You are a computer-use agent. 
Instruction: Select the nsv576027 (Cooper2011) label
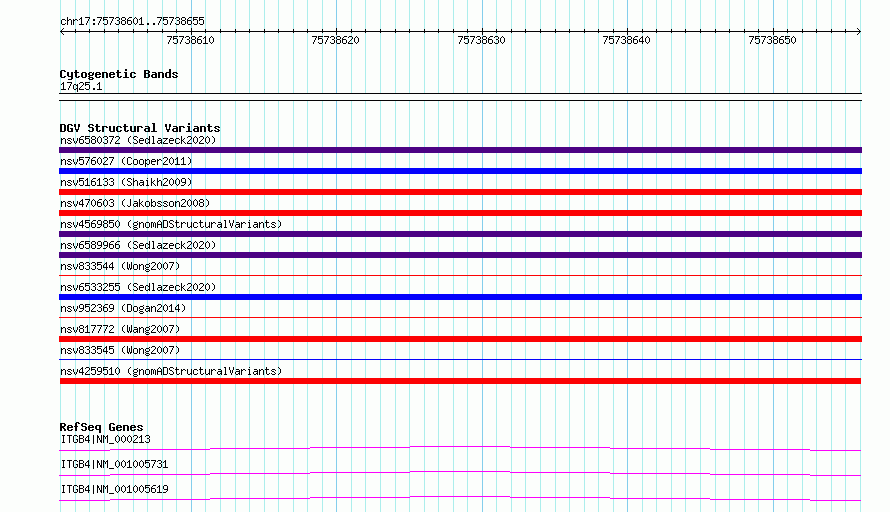126,161
